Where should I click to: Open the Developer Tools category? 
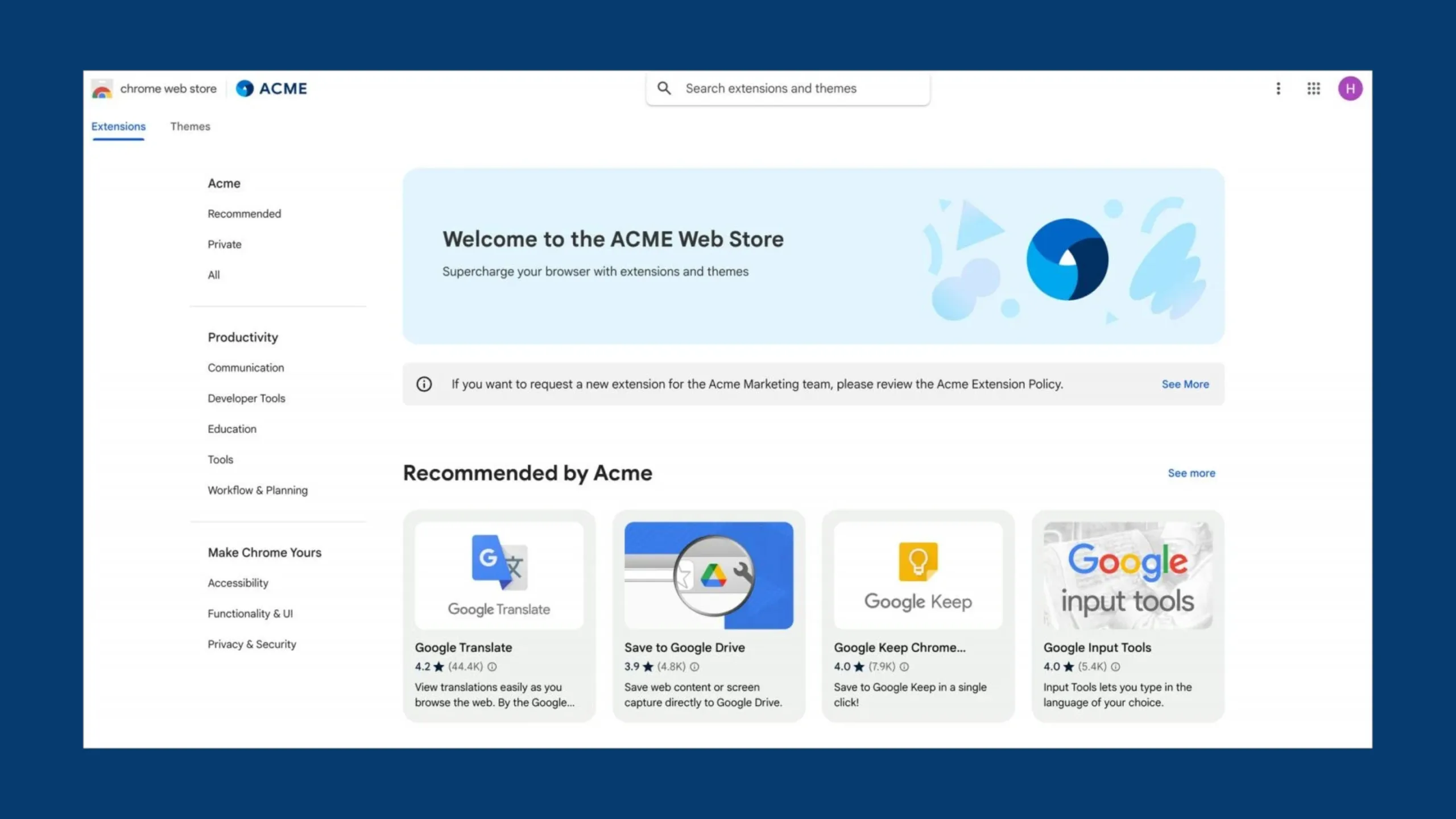click(246, 399)
